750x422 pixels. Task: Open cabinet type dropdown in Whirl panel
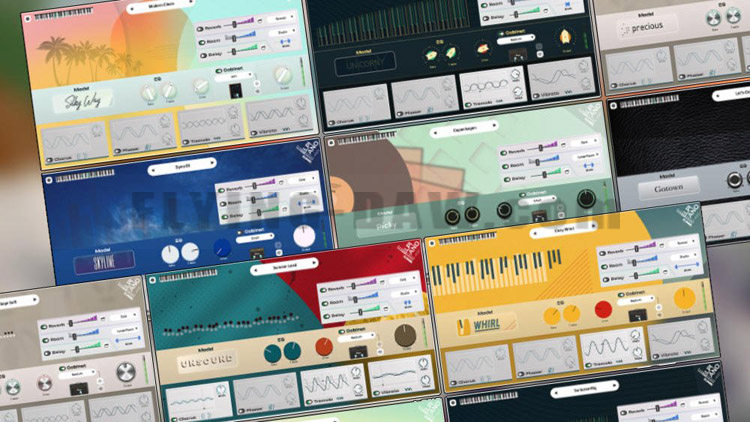pos(637,300)
